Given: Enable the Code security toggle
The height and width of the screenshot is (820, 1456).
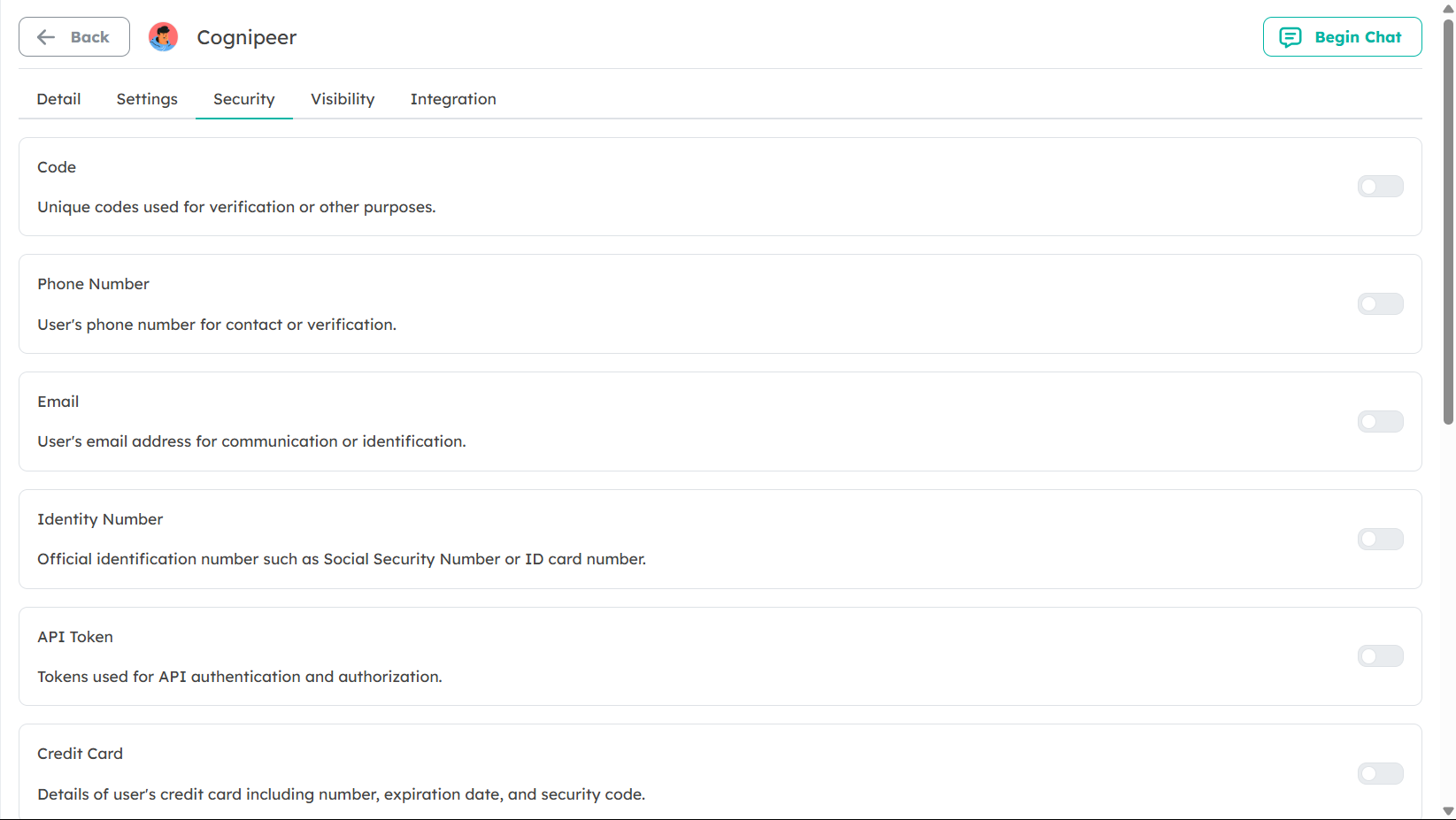Looking at the screenshot, I should pyautogui.click(x=1380, y=187).
